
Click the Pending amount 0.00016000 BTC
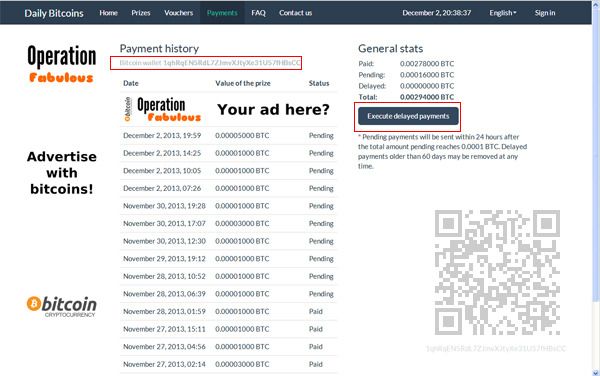click(427, 75)
